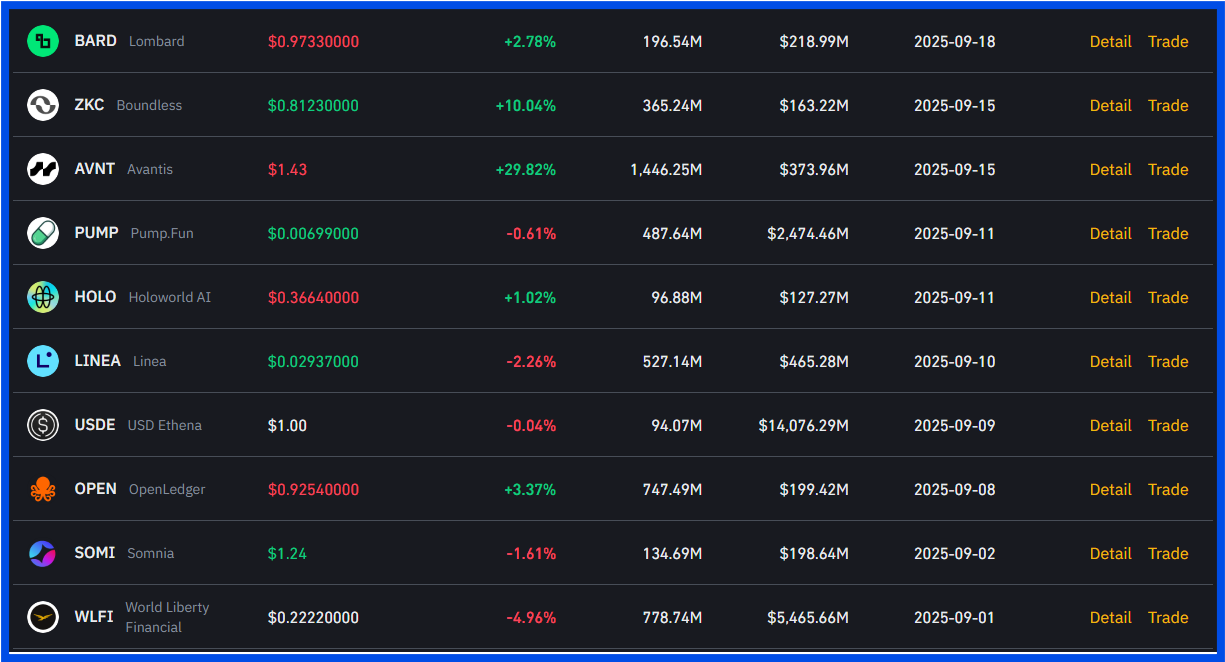Image resolution: width=1225 pixels, height=662 pixels.
Task: Click the USDE USD Ethena icon
Action: tap(43, 425)
